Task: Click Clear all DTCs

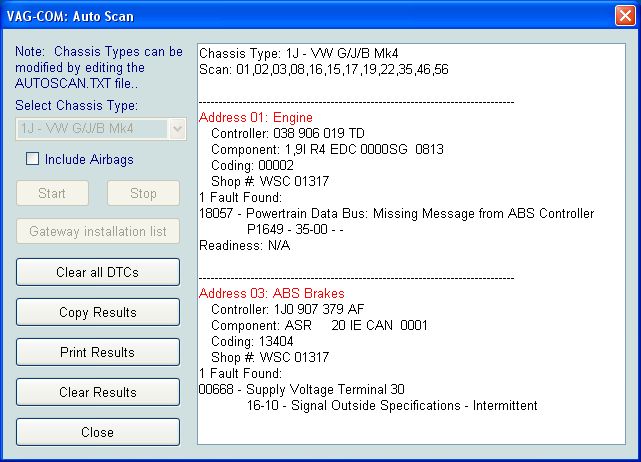Action: pos(98,272)
